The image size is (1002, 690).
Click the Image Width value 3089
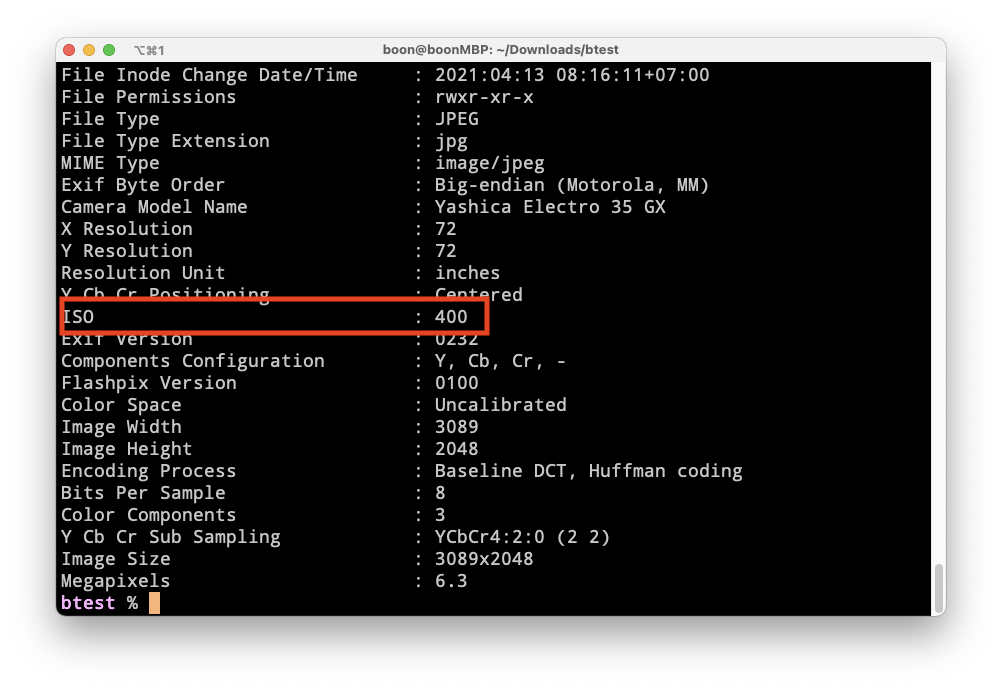(x=456, y=427)
